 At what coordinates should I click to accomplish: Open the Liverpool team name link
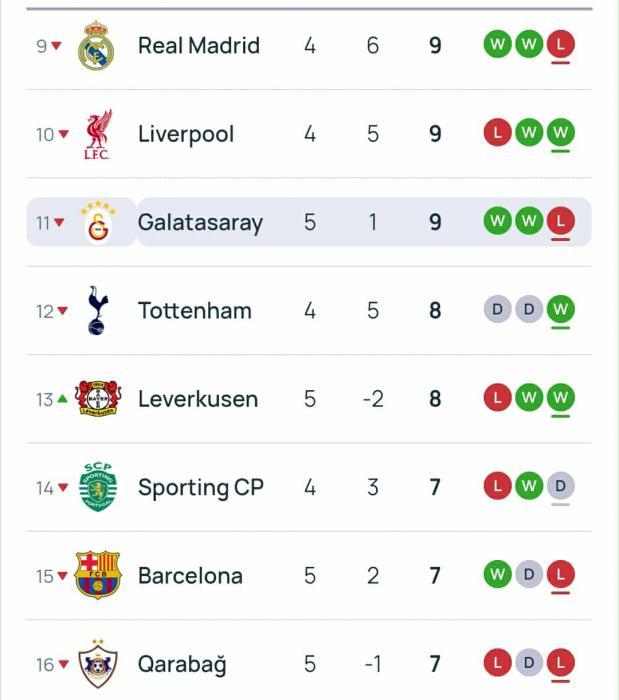186,134
